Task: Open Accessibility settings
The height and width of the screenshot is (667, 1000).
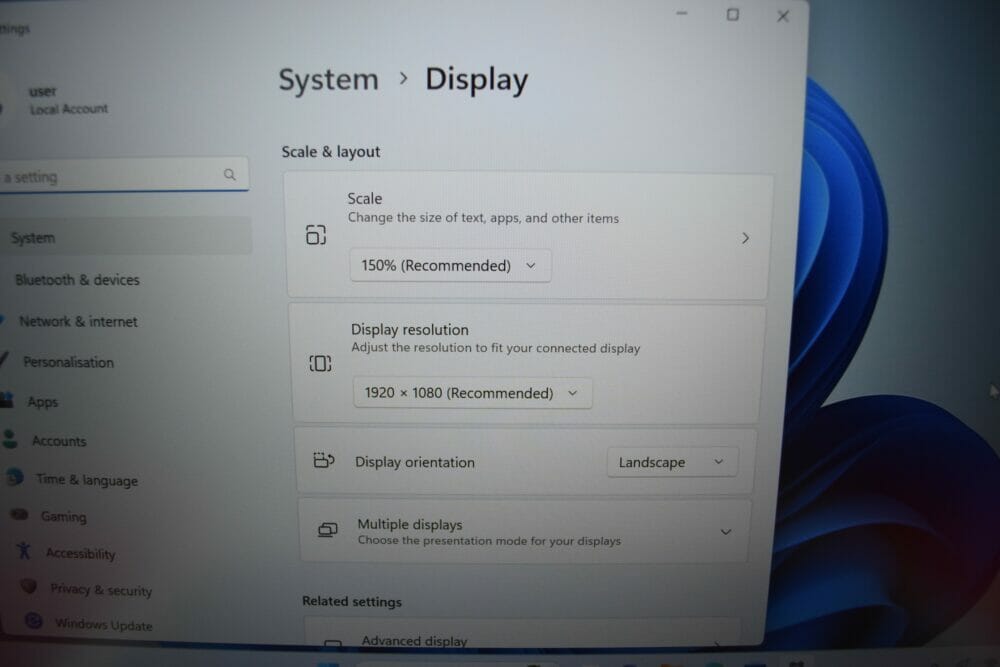Action: [80, 553]
